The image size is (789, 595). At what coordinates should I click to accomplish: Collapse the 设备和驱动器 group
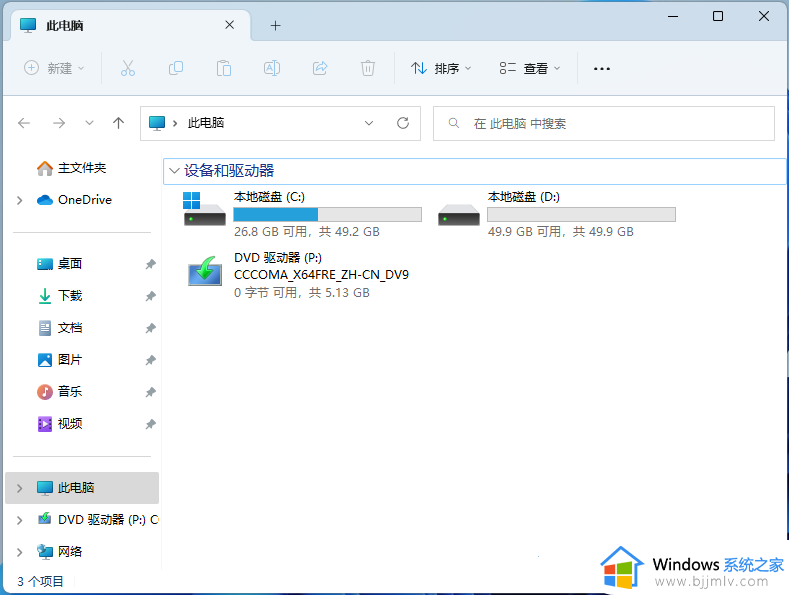(x=174, y=171)
